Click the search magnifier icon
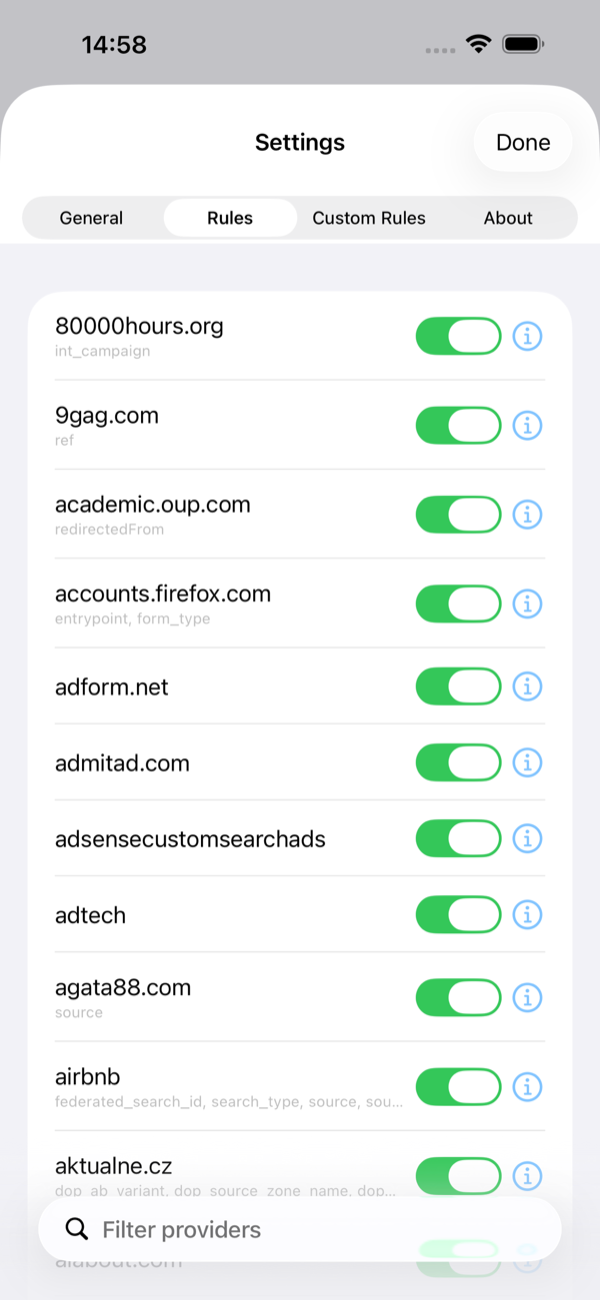Screen dimensions: 600x1300 pos(76,1229)
